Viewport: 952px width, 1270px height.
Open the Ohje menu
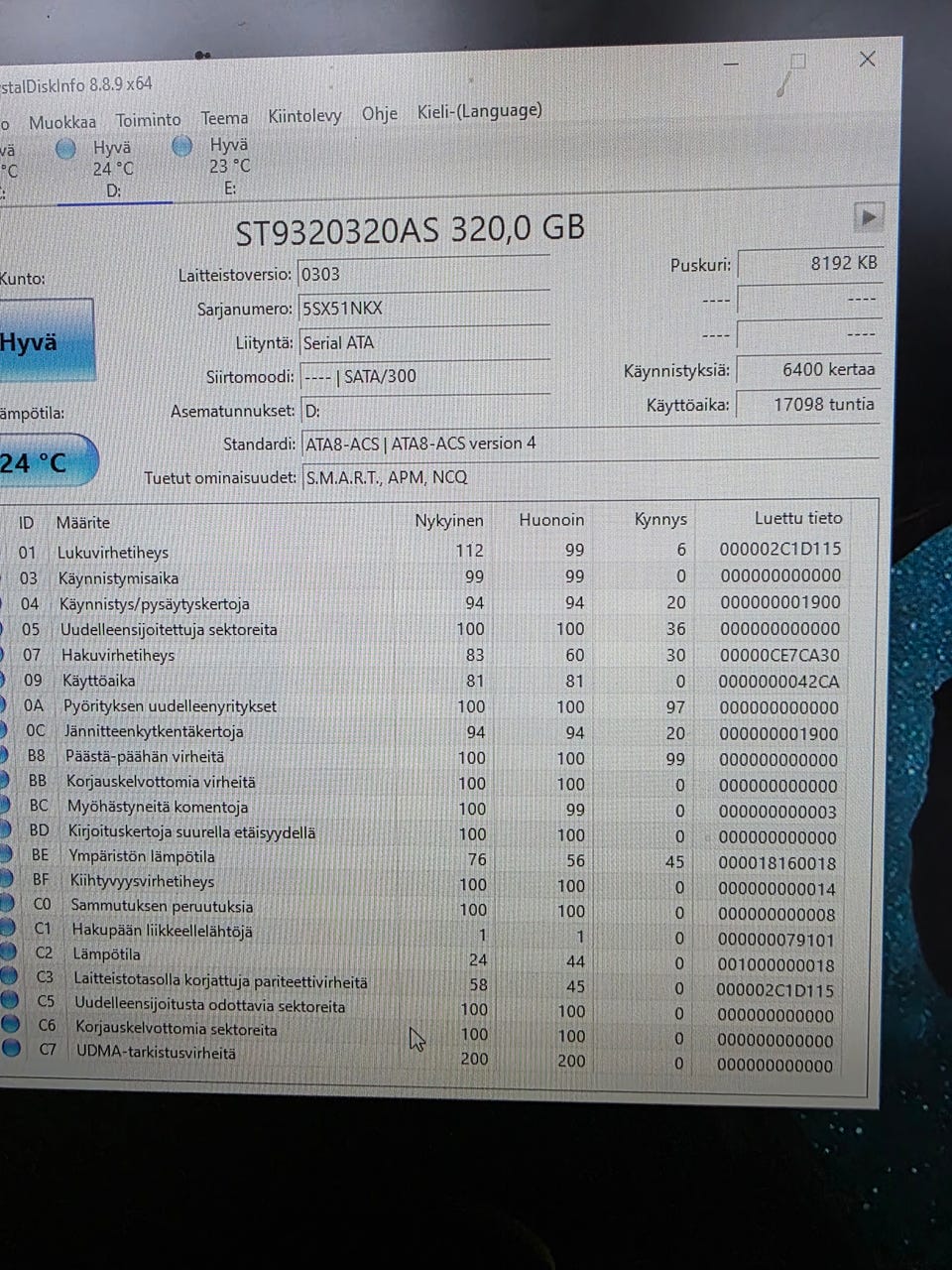(x=379, y=114)
